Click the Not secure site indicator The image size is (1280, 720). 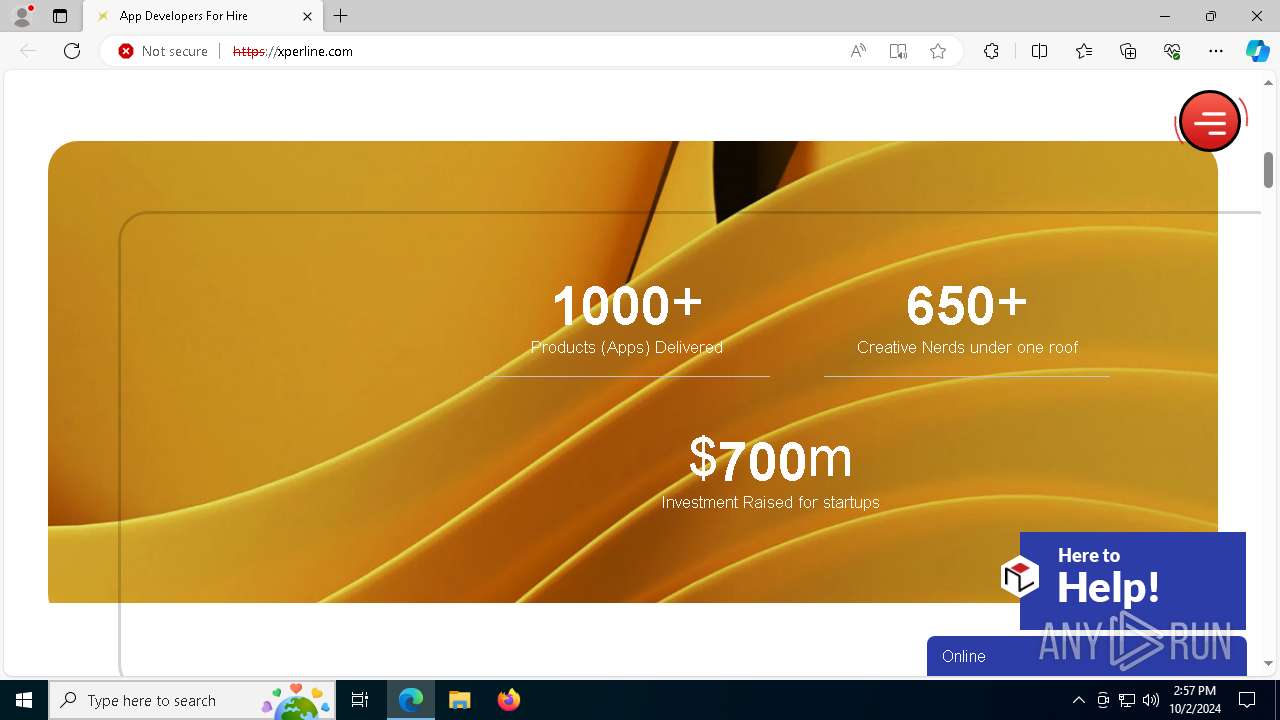click(x=163, y=51)
